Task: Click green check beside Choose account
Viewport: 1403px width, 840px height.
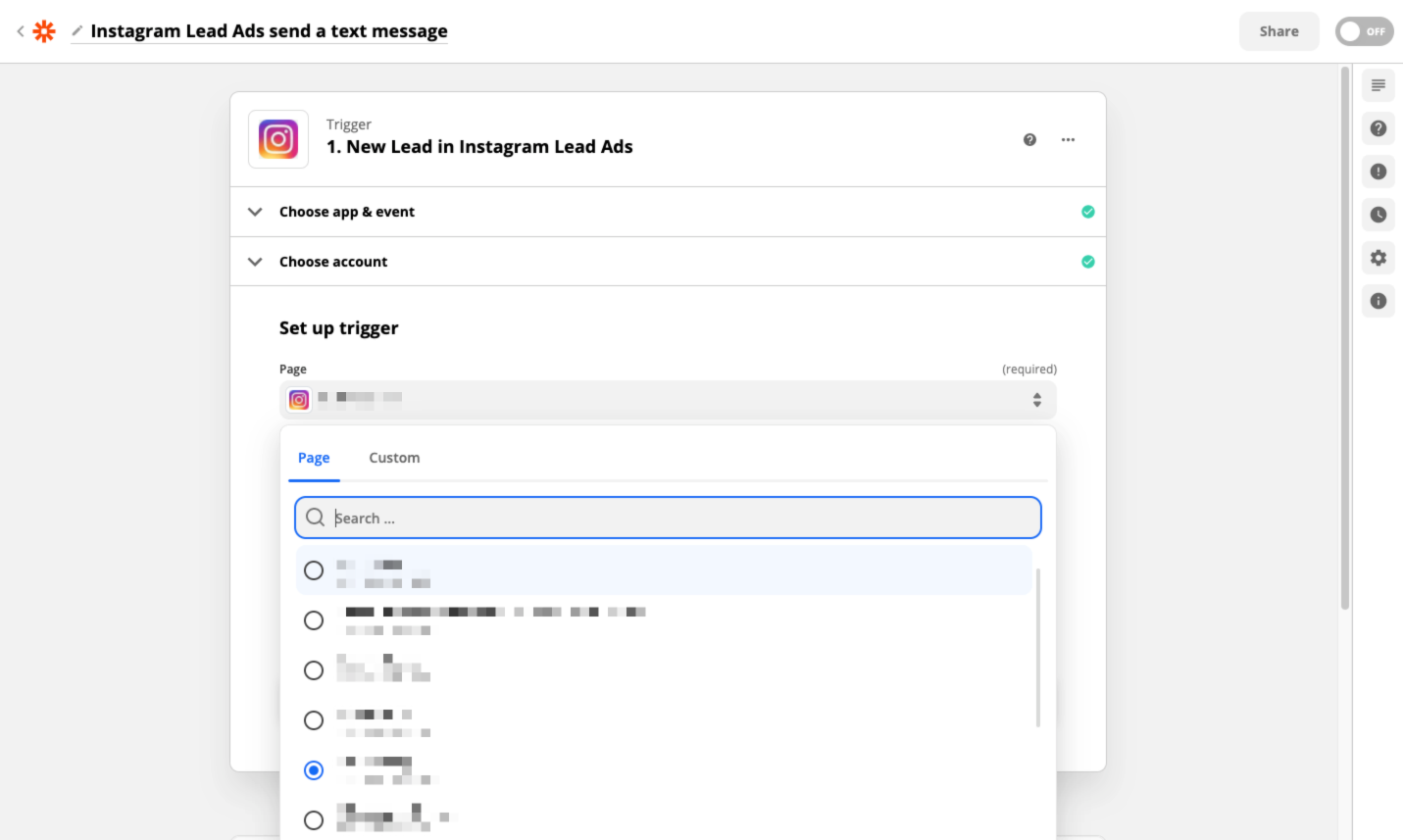Action: (1087, 262)
